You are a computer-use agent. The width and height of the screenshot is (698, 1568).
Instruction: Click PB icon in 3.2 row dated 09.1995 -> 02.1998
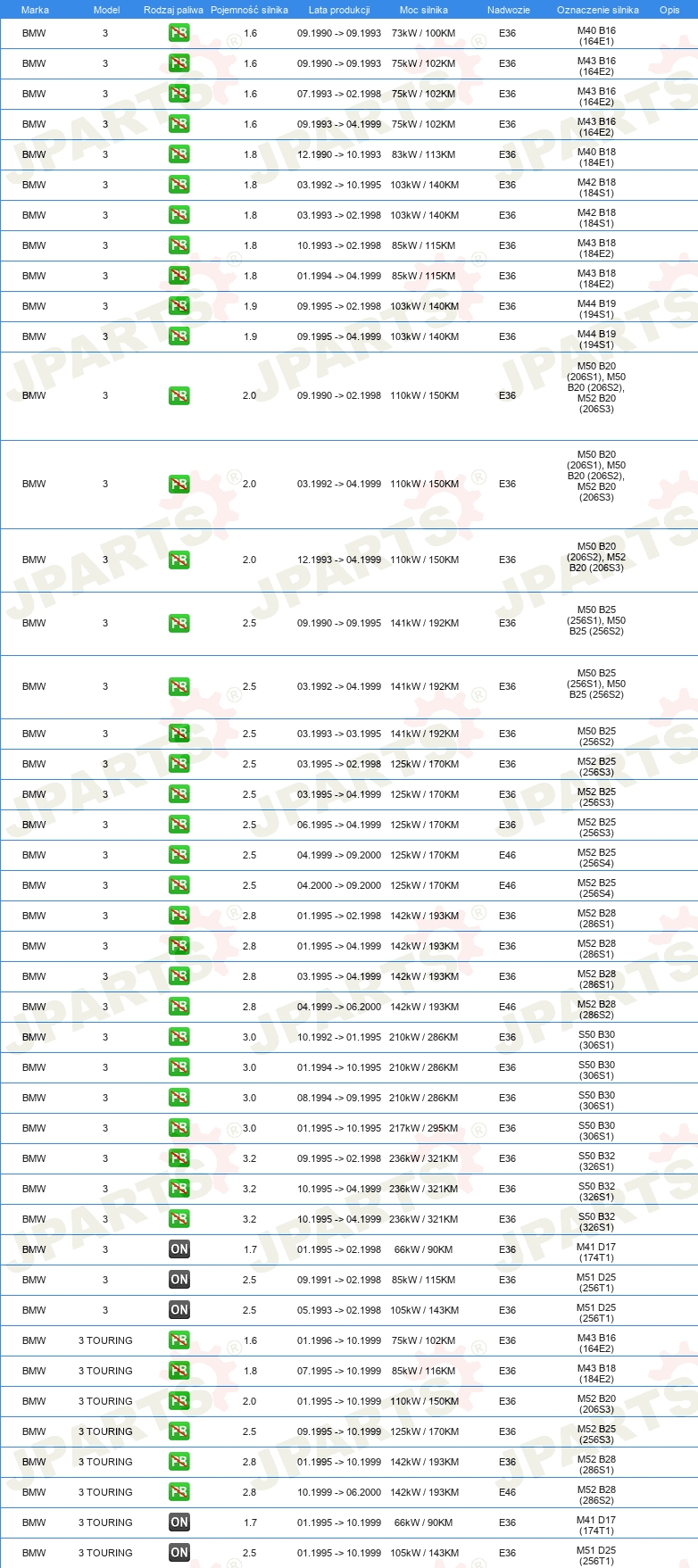pos(179,1158)
